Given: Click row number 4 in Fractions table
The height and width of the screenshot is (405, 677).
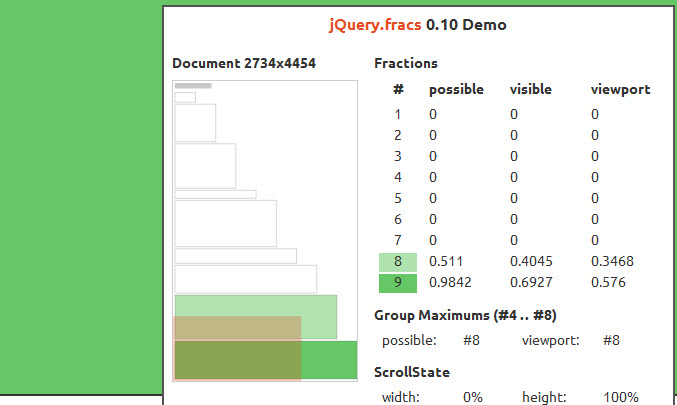Looking at the screenshot, I should [398, 177].
